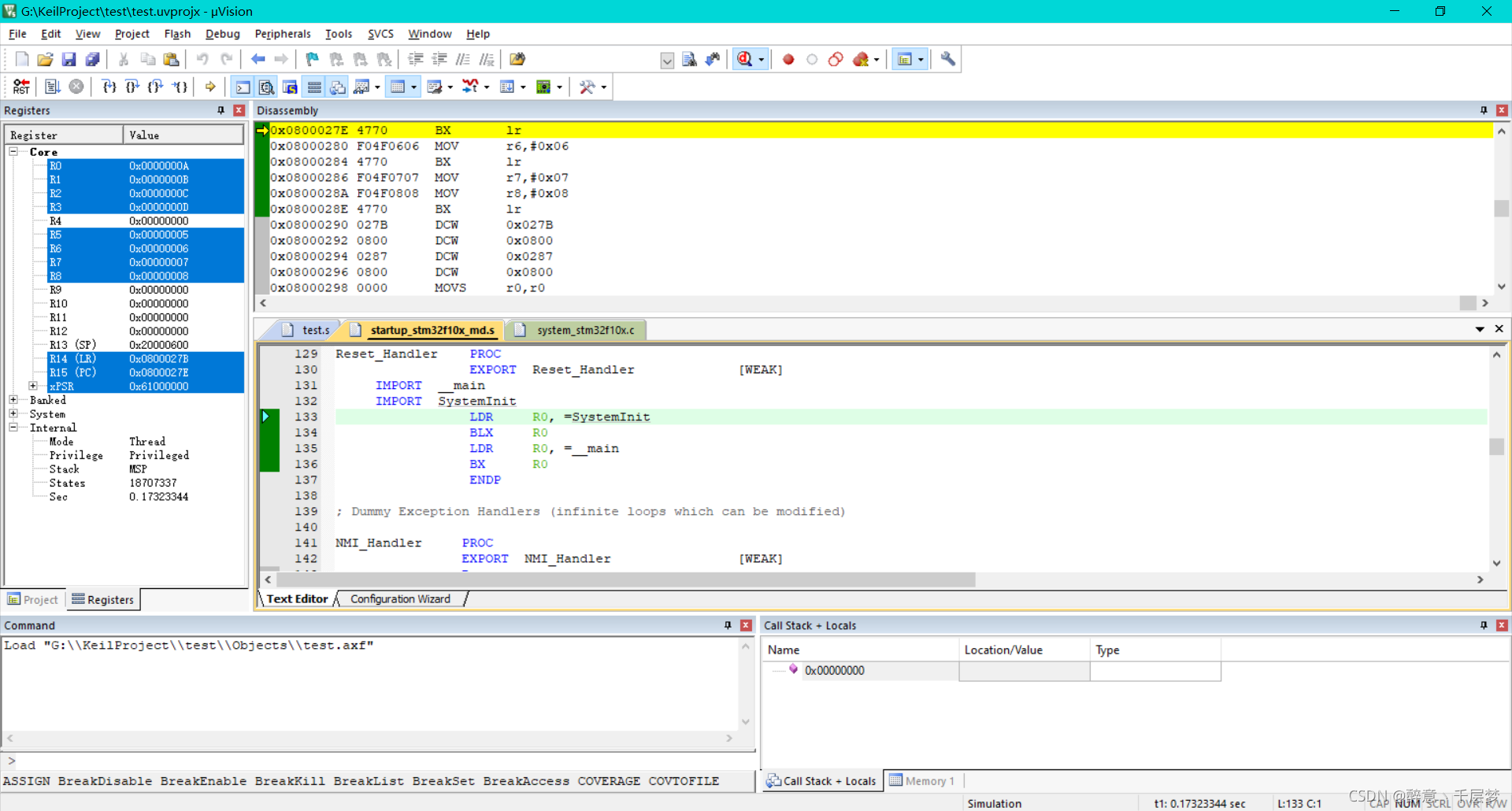Image resolution: width=1512 pixels, height=811 pixels.
Task: Open the editor tabs list dropdown arrow
Action: 1480,329
